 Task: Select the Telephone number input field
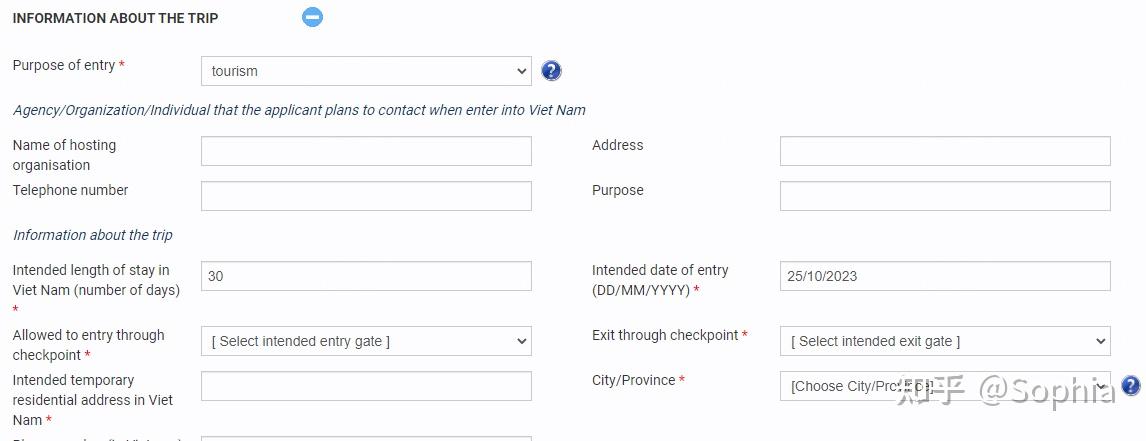click(x=366, y=196)
